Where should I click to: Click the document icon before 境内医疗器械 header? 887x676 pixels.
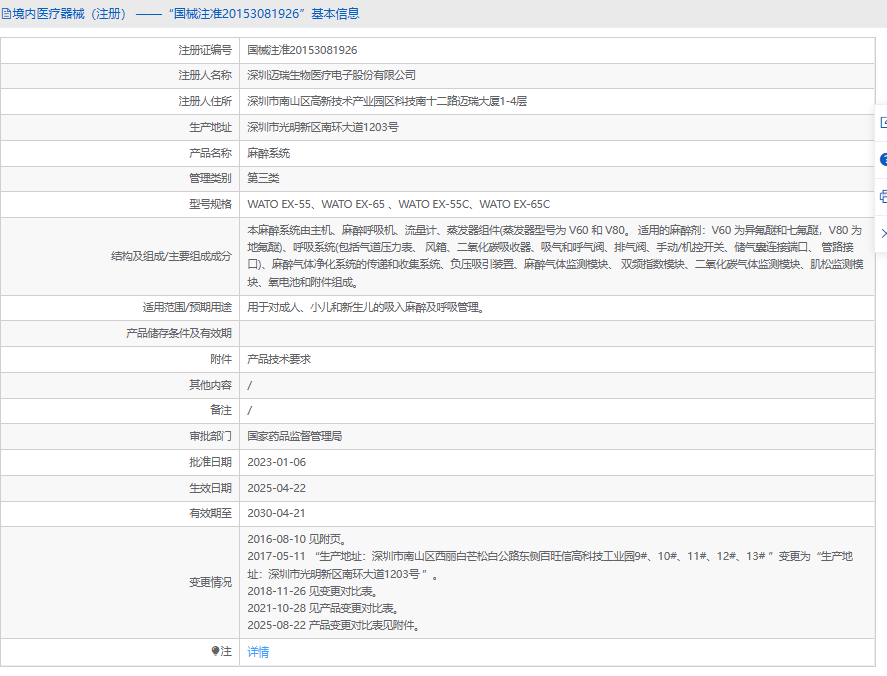[6, 14]
